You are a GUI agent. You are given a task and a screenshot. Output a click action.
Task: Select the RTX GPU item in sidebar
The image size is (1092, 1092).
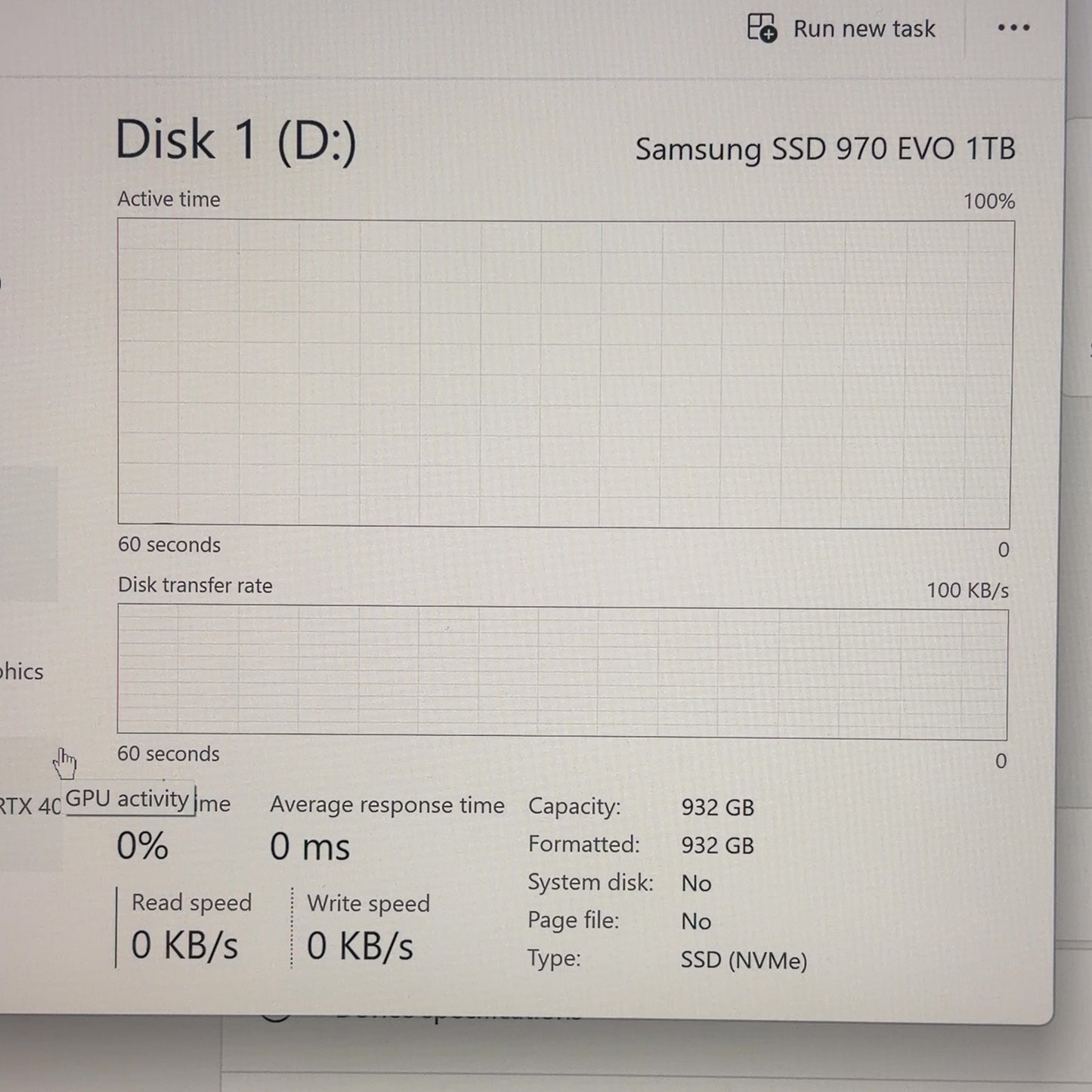pyautogui.click(x=30, y=806)
